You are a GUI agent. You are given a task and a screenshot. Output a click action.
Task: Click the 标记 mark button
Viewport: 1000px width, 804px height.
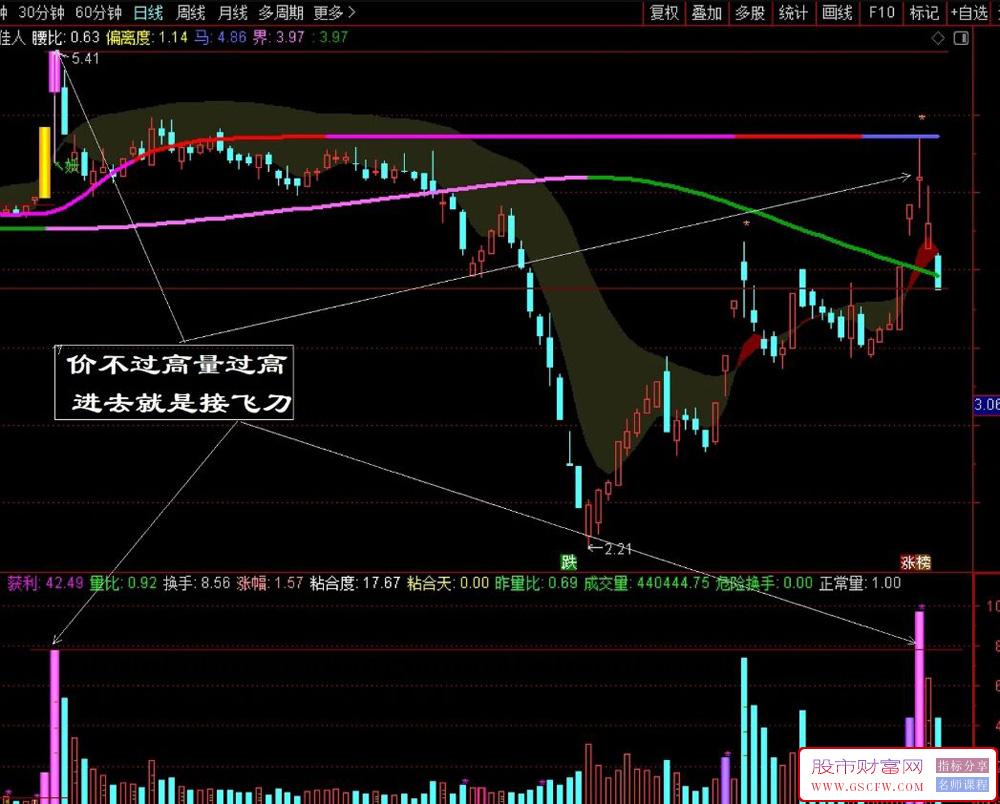click(924, 13)
